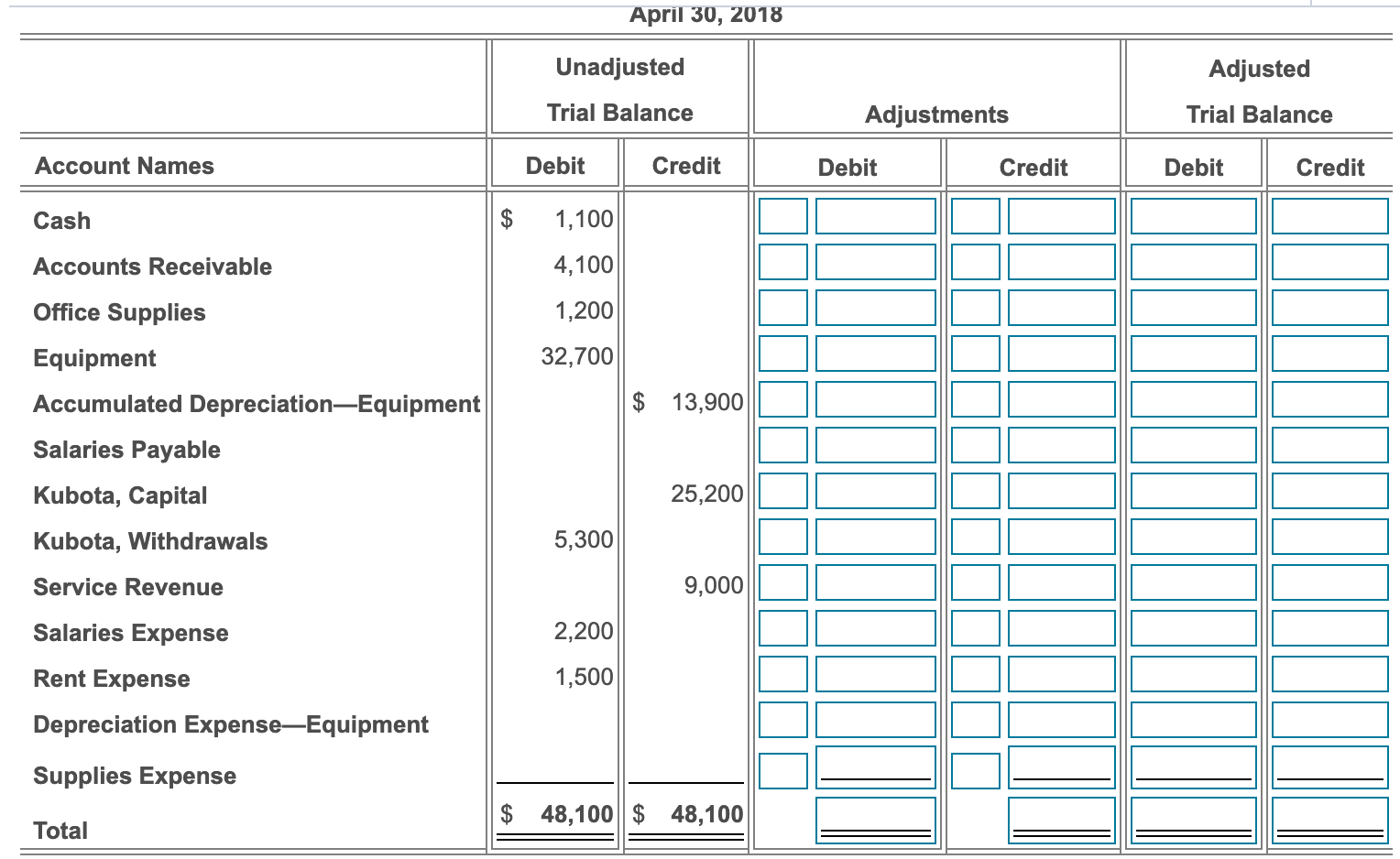This screenshot has height=859, width=1400.
Task: Click Depreciation Expense adjustments debit letter box
Action: click(783, 720)
